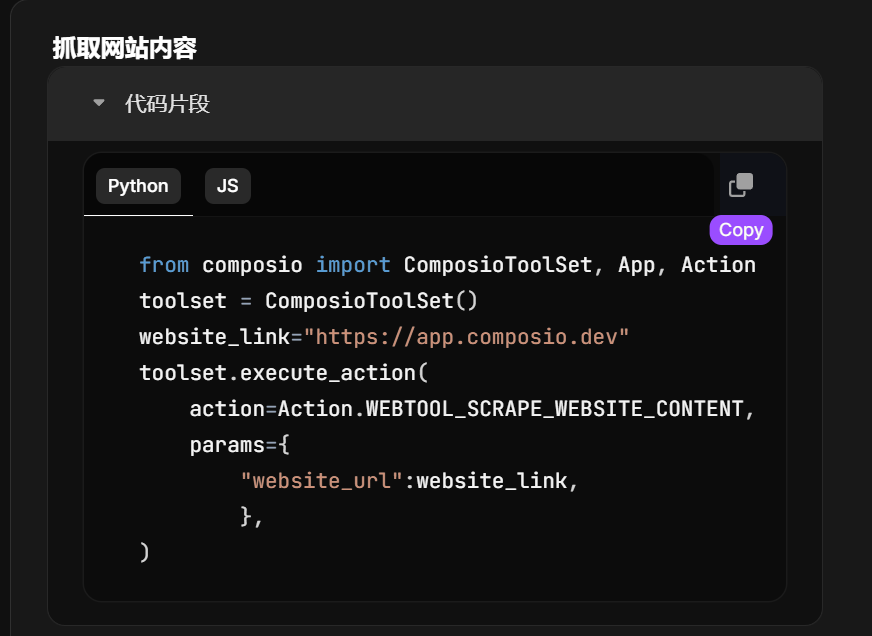Screen dimensions: 872x636
Task: Click the copy-to-clipboard icon above the code
Action: pos(741,185)
